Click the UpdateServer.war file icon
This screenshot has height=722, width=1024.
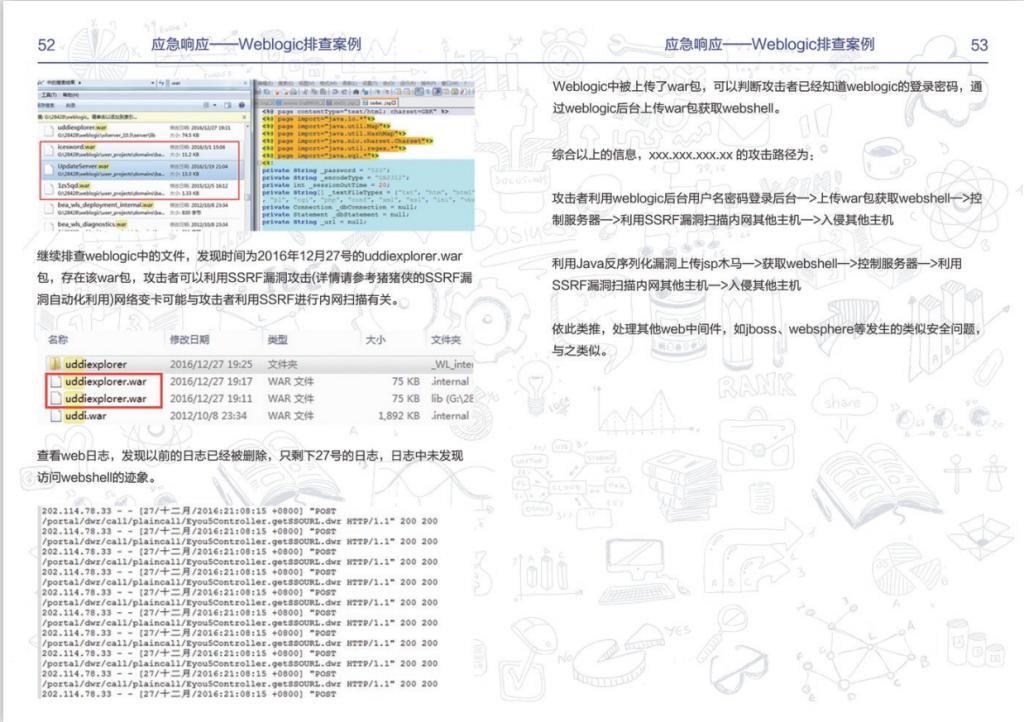[50, 169]
